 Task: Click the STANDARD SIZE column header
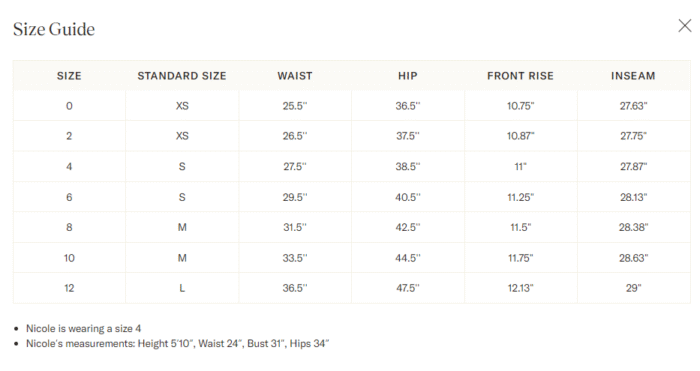coord(182,76)
